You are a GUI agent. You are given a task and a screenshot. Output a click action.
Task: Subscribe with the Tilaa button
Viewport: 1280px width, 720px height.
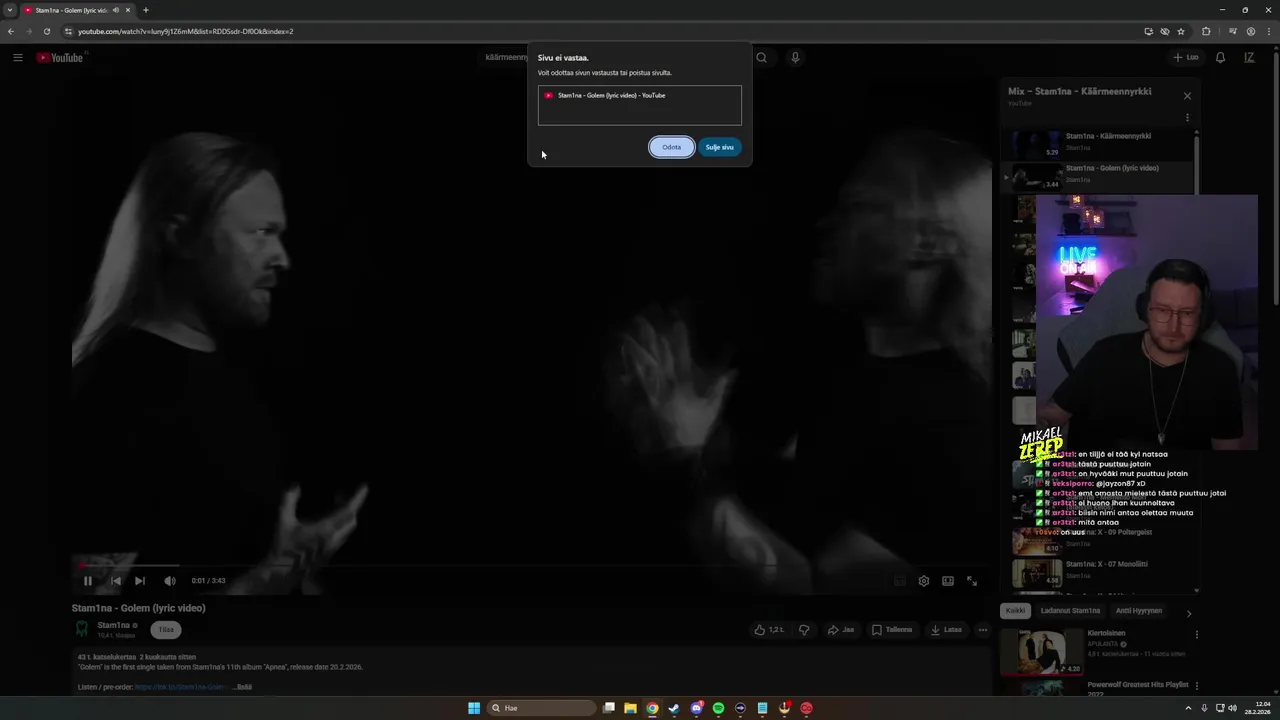(166, 630)
